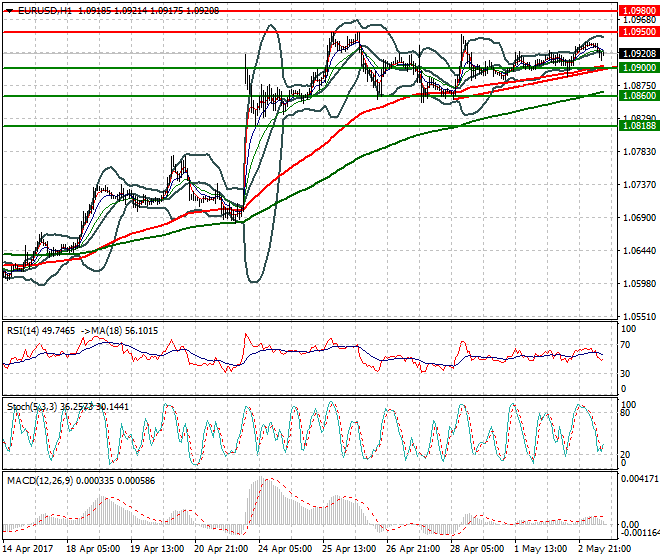Select the 1.08600 green support level label
The image size is (660, 560).
(639, 96)
